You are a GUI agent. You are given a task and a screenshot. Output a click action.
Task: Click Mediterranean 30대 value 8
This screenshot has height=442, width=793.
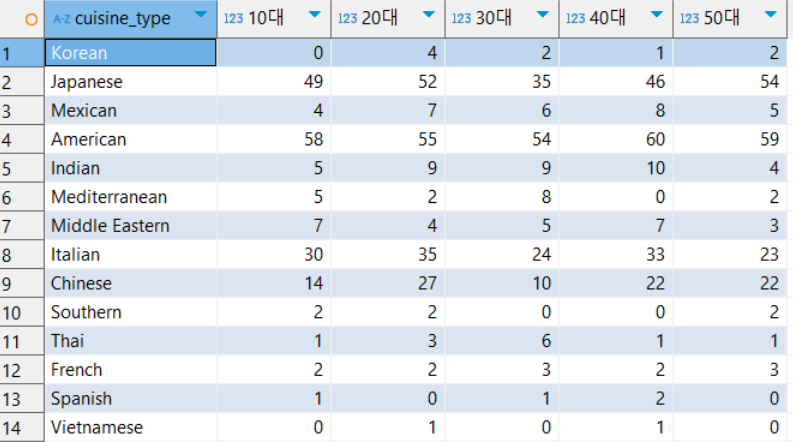(x=502, y=197)
